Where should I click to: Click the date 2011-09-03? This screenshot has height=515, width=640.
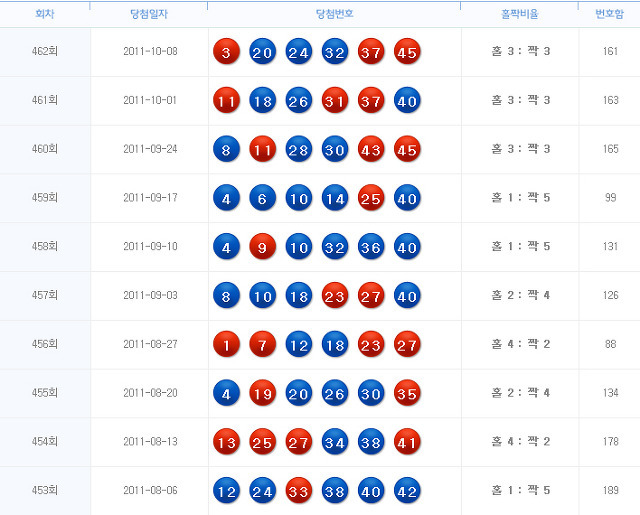(x=150, y=295)
